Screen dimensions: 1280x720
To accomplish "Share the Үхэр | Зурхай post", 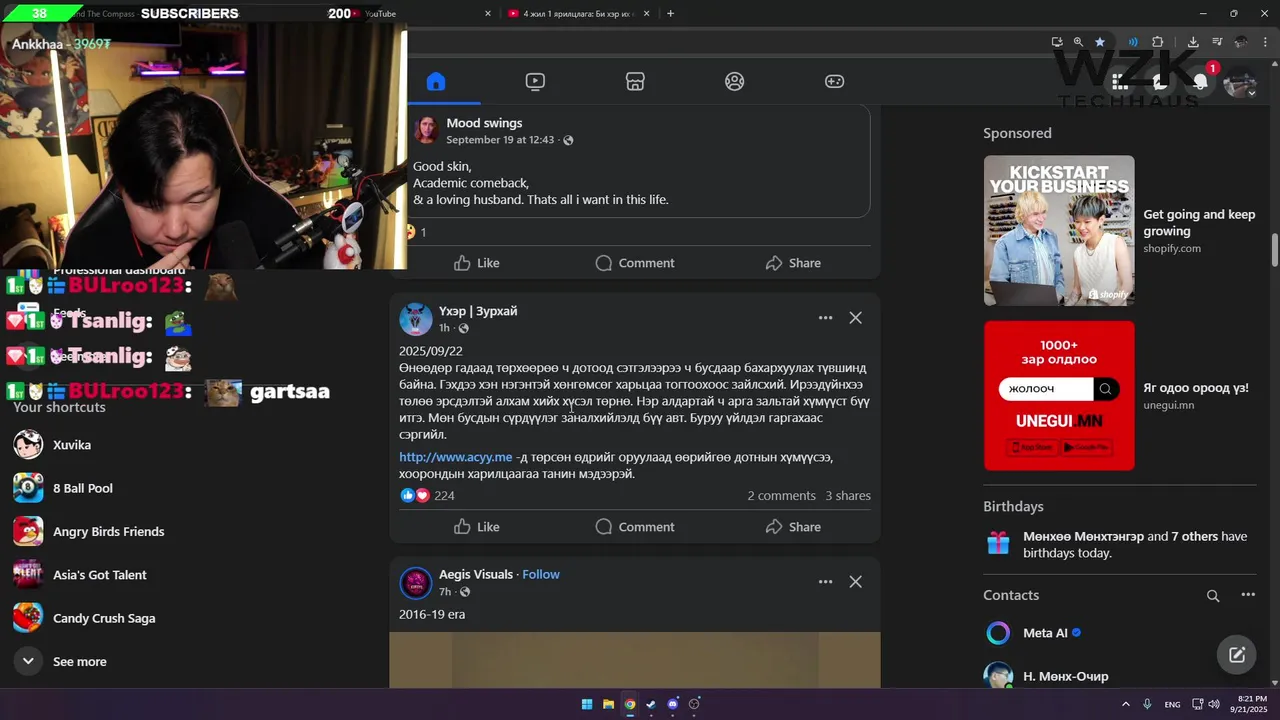I will click(x=793, y=527).
